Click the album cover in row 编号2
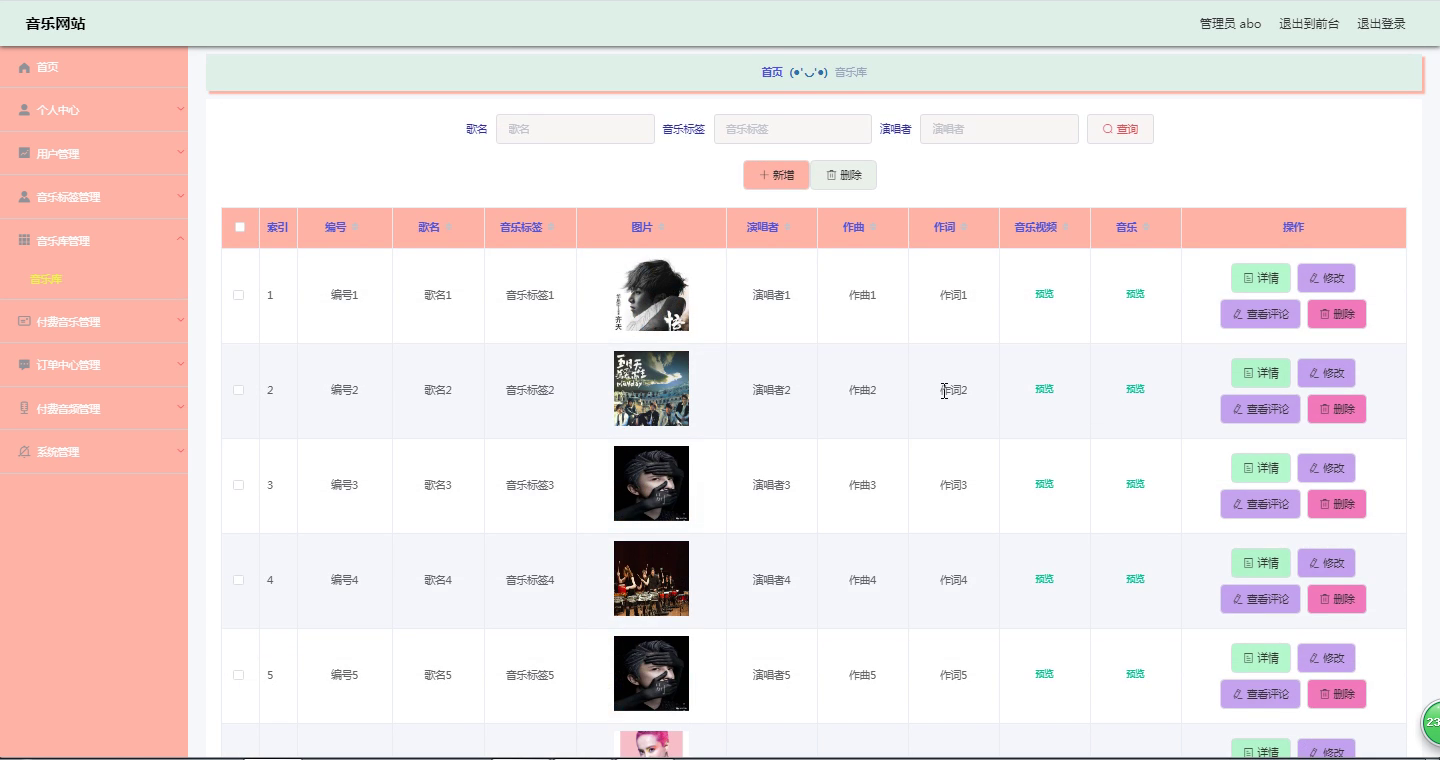1440x760 pixels. 651,389
